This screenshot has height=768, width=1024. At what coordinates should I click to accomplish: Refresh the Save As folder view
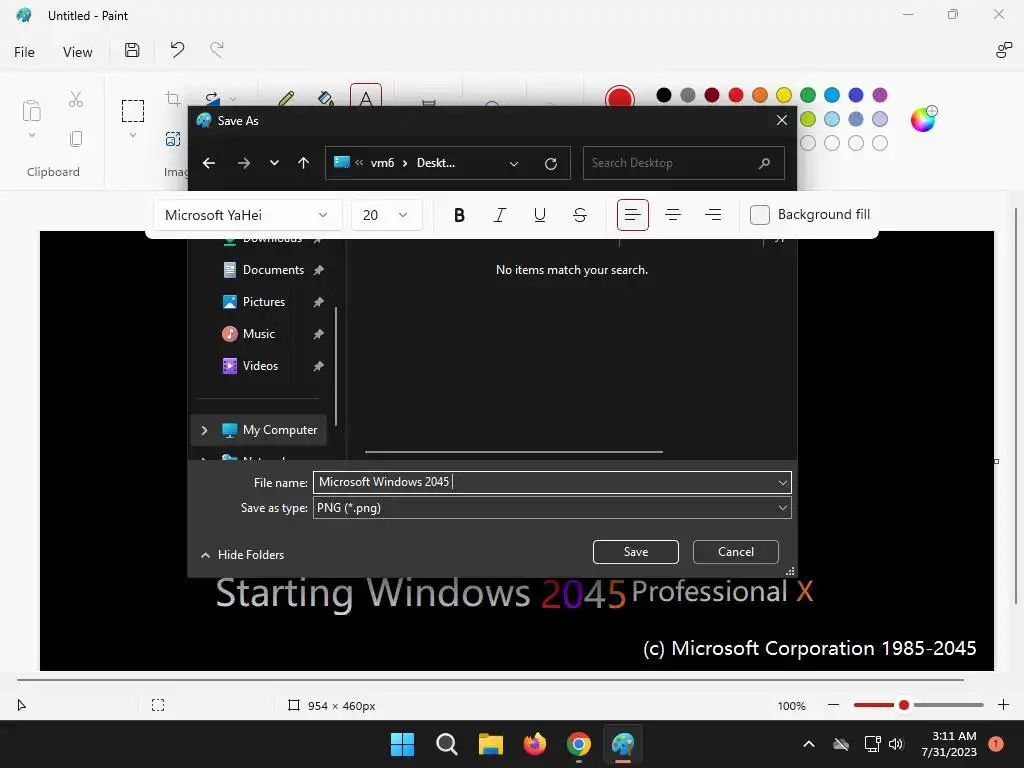[x=551, y=163]
